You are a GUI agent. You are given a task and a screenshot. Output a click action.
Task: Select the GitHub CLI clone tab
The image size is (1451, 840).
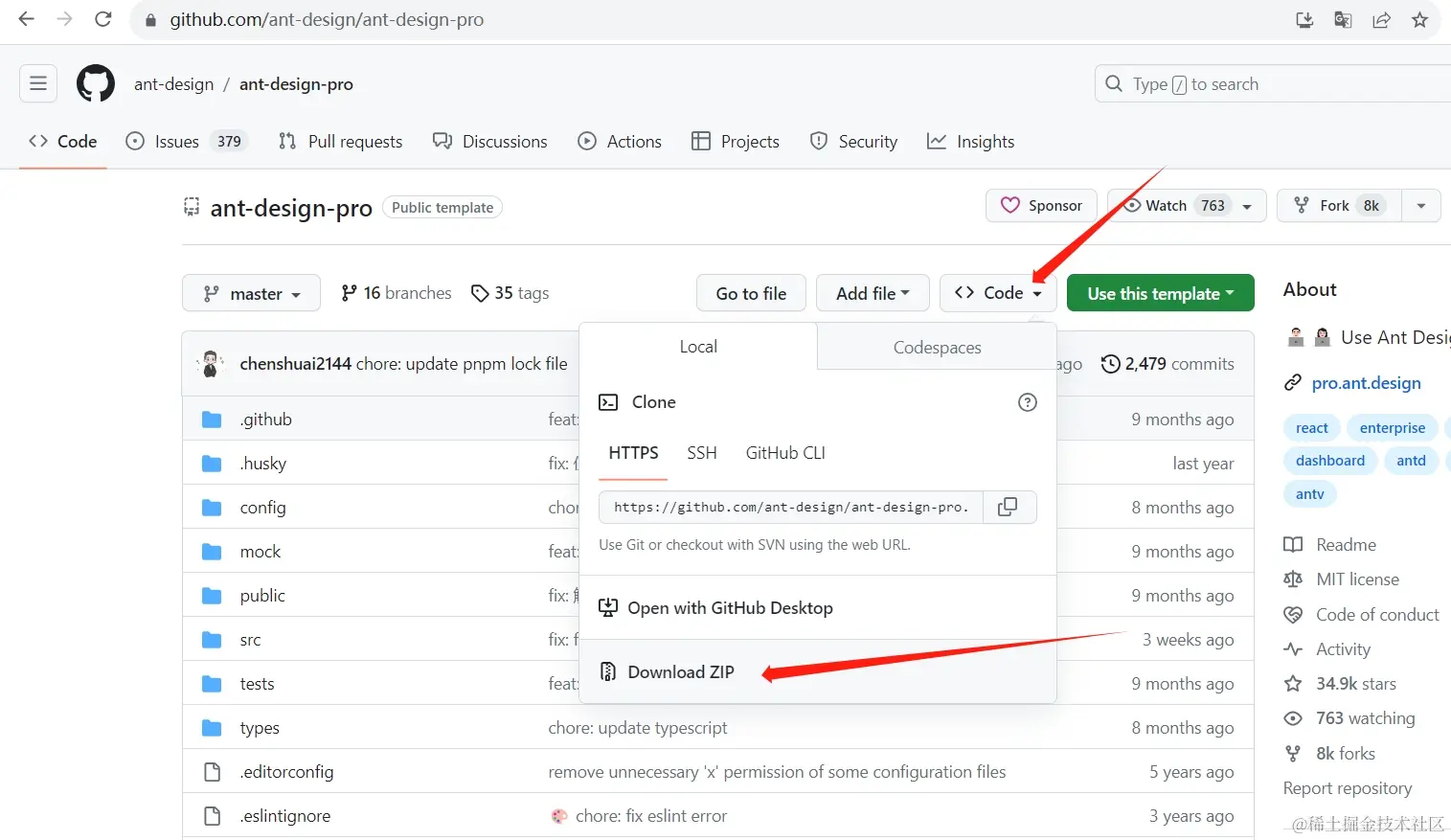pos(785,453)
